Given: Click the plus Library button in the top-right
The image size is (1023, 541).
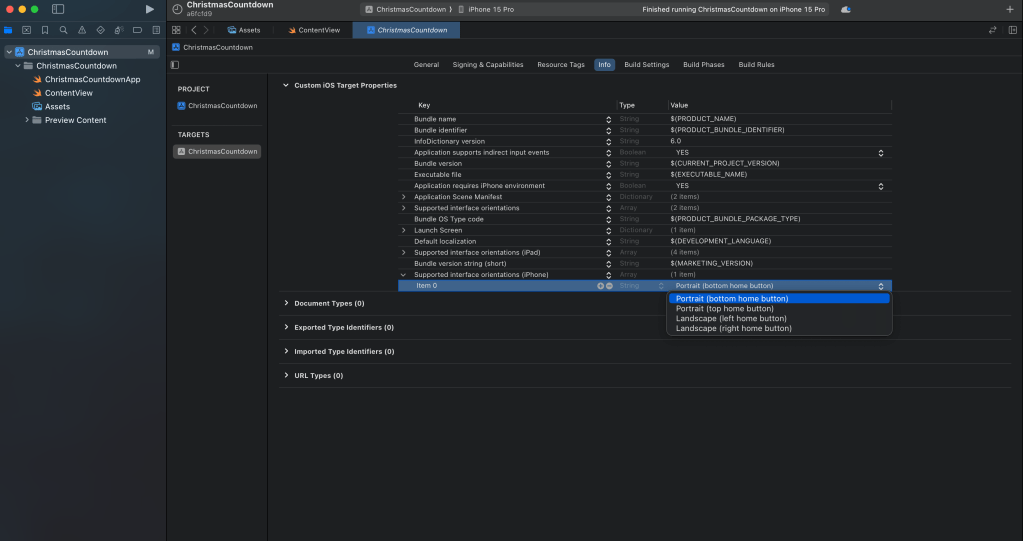Looking at the screenshot, I should click(x=1009, y=9).
